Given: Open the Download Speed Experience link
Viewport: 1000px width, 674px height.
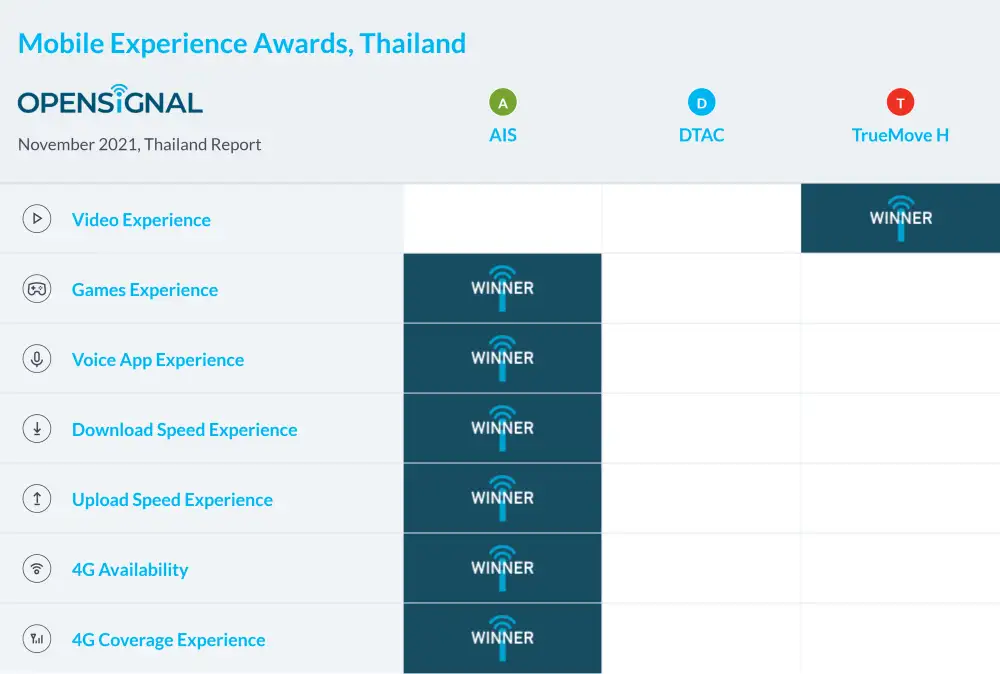Looking at the screenshot, I should 185,430.
